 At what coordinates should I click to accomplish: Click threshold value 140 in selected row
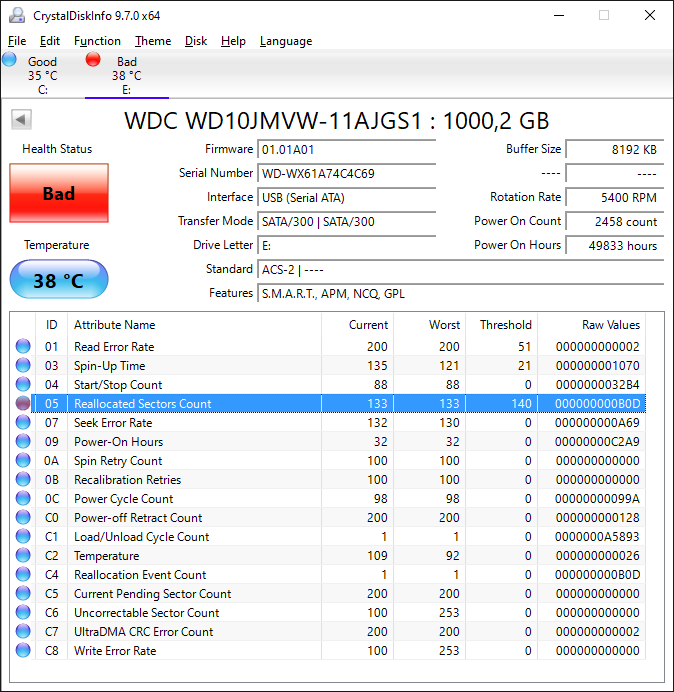point(521,404)
